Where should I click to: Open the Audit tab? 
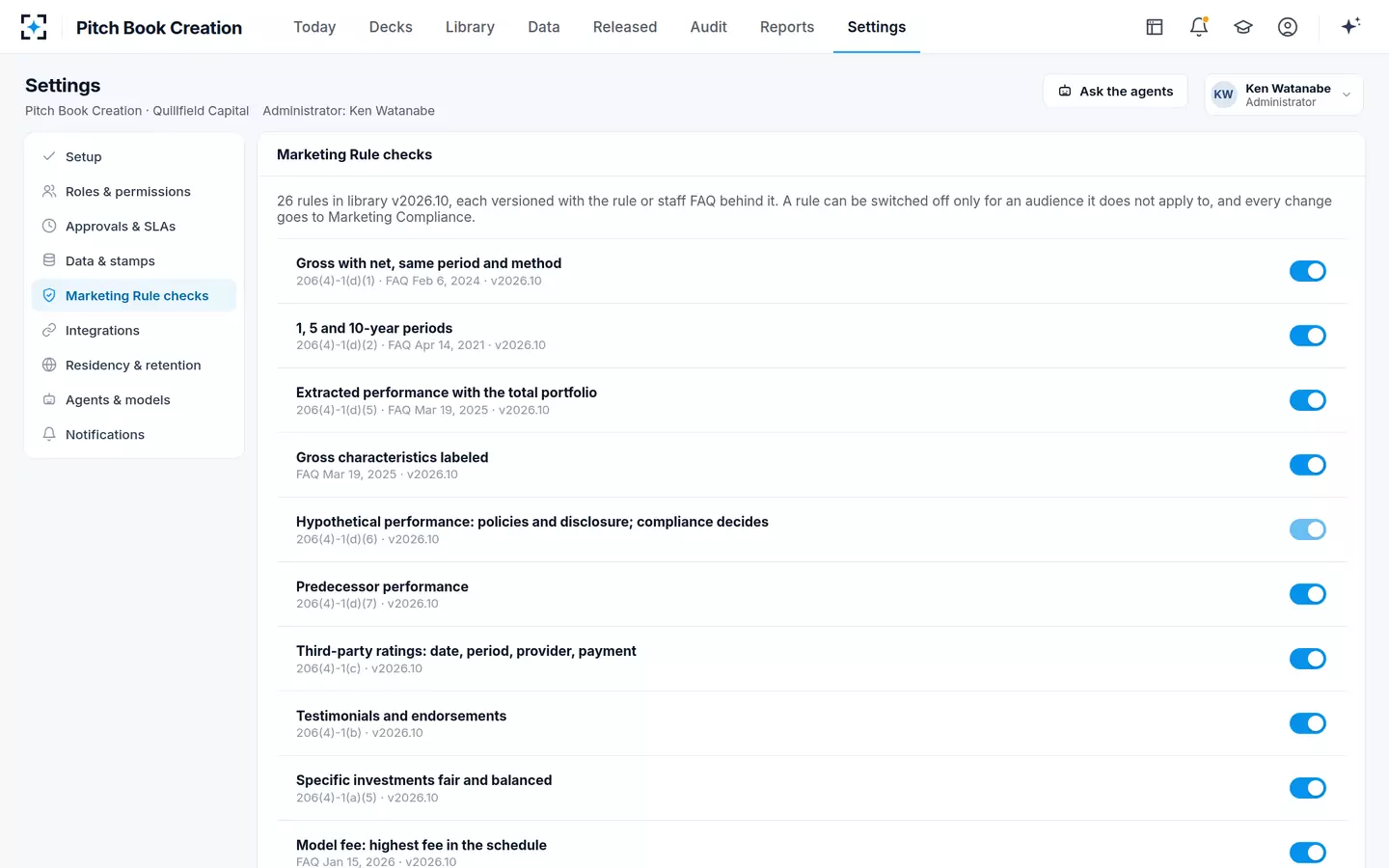click(708, 27)
